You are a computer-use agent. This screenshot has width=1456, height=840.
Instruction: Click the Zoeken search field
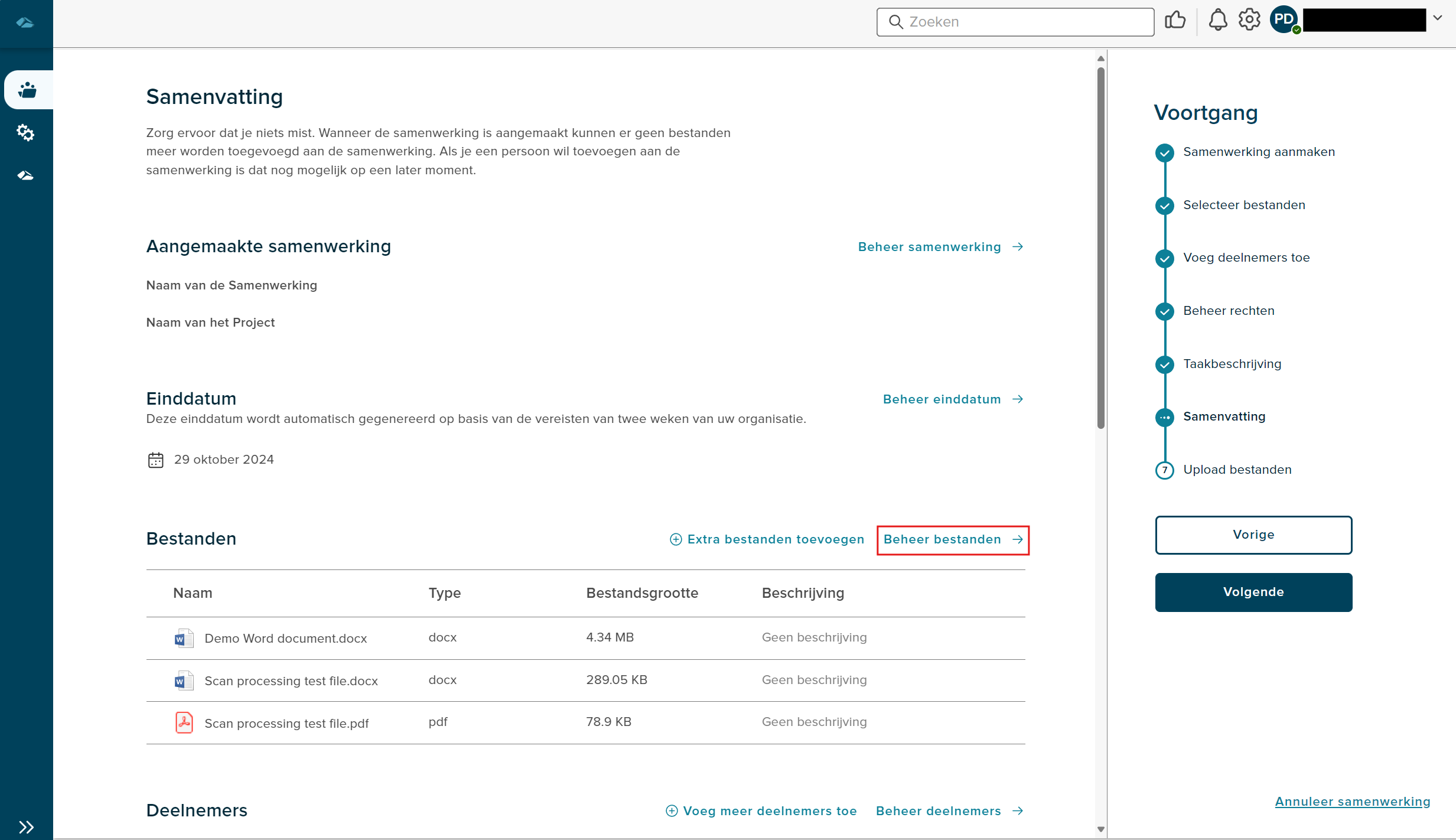click(x=1015, y=22)
